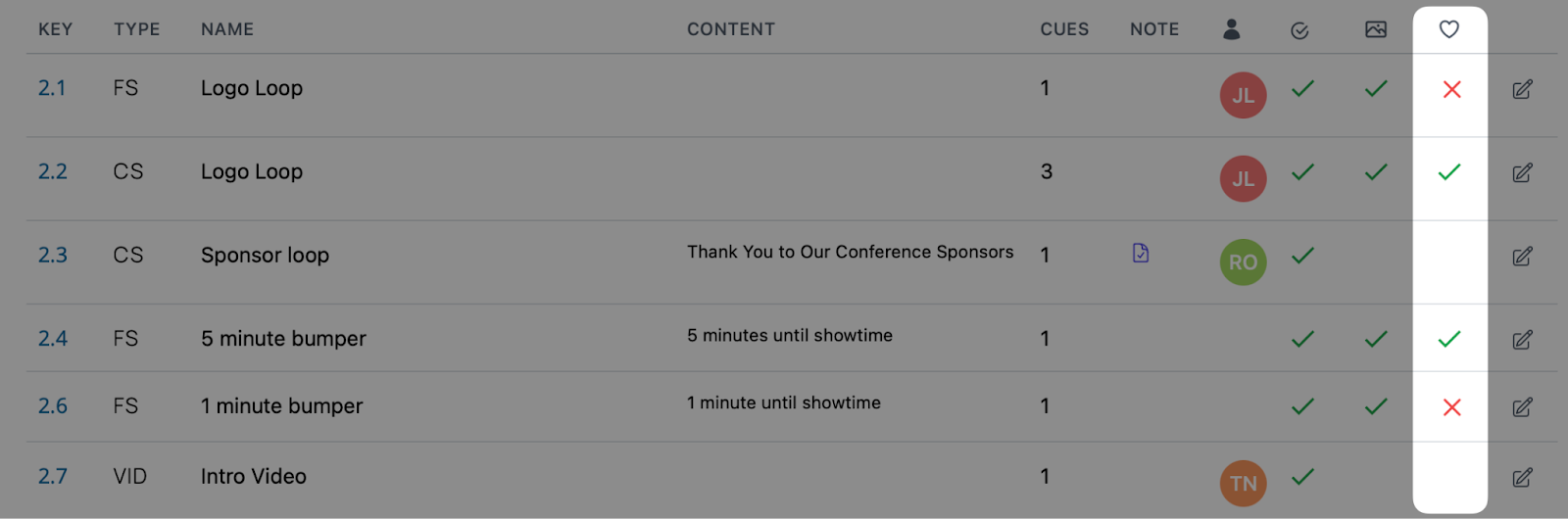Open key link 2.7
Image resolution: width=1568 pixels, height=519 pixels.
(x=53, y=477)
